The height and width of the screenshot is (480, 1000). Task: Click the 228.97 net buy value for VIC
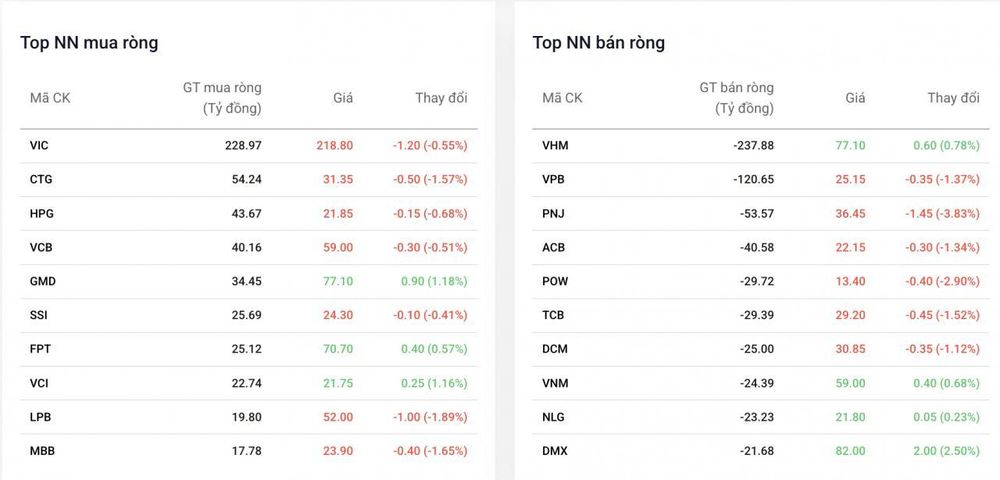[243, 145]
